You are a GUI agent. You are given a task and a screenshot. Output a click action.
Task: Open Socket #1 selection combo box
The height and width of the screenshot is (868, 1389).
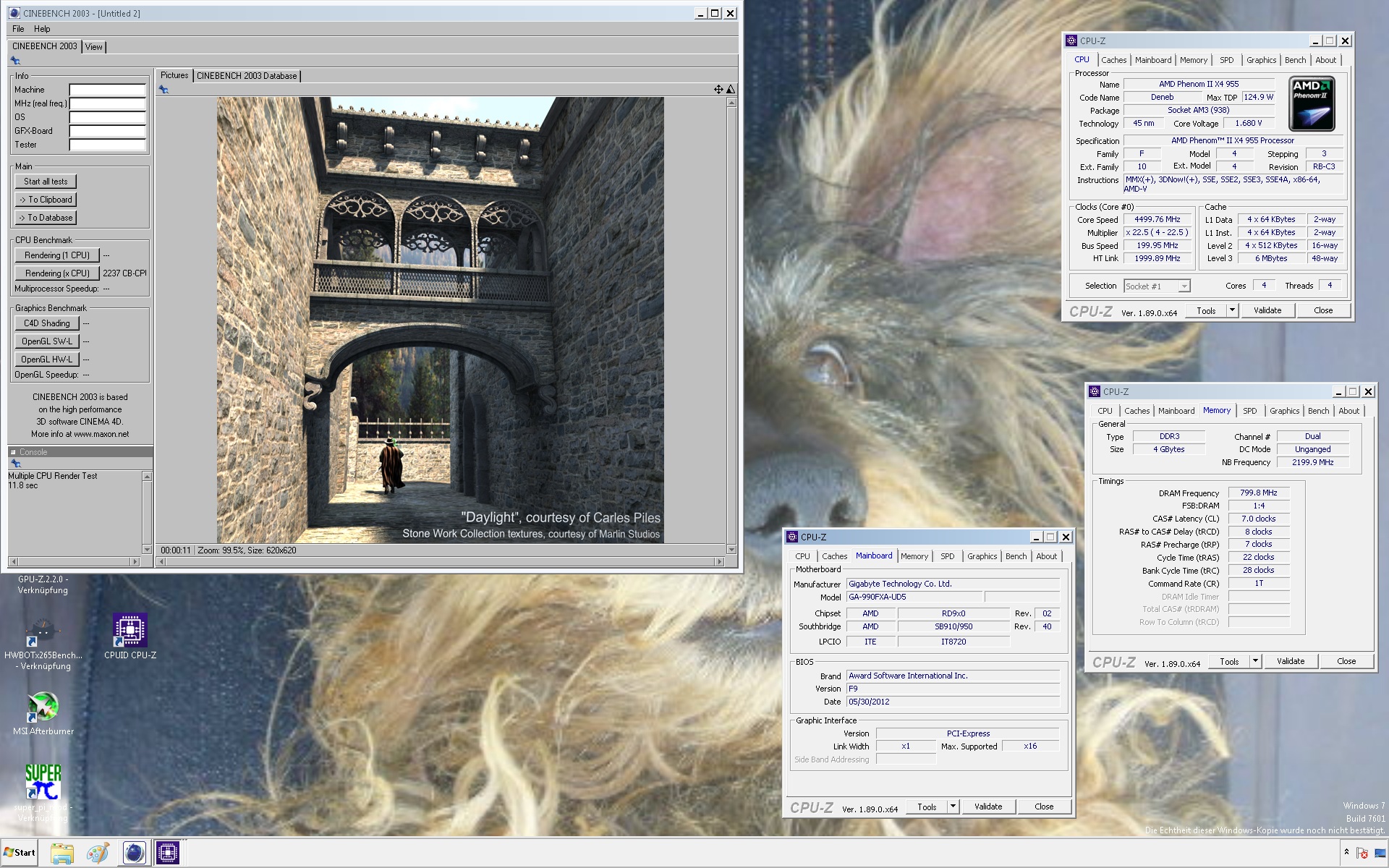tap(1157, 286)
